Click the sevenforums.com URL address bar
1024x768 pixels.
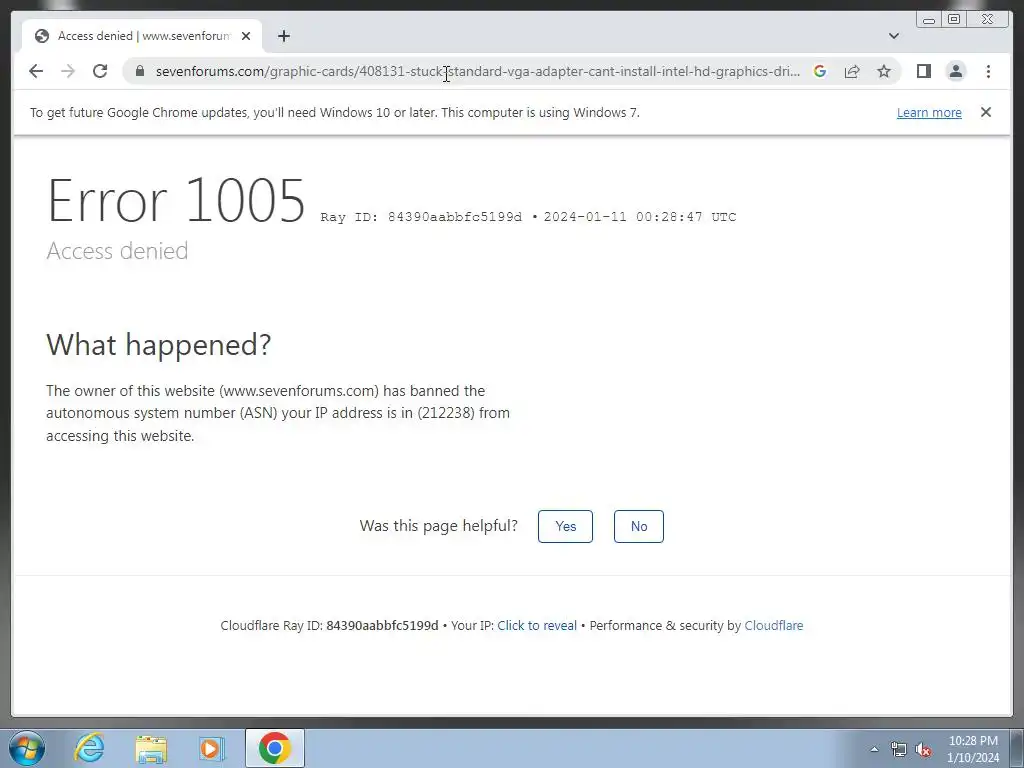coord(477,71)
